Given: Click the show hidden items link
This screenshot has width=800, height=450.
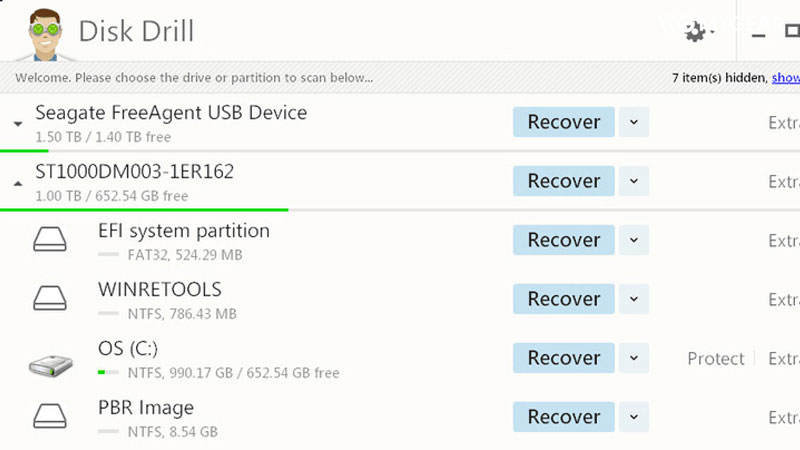Looking at the screenshot, I should point(785,77).
